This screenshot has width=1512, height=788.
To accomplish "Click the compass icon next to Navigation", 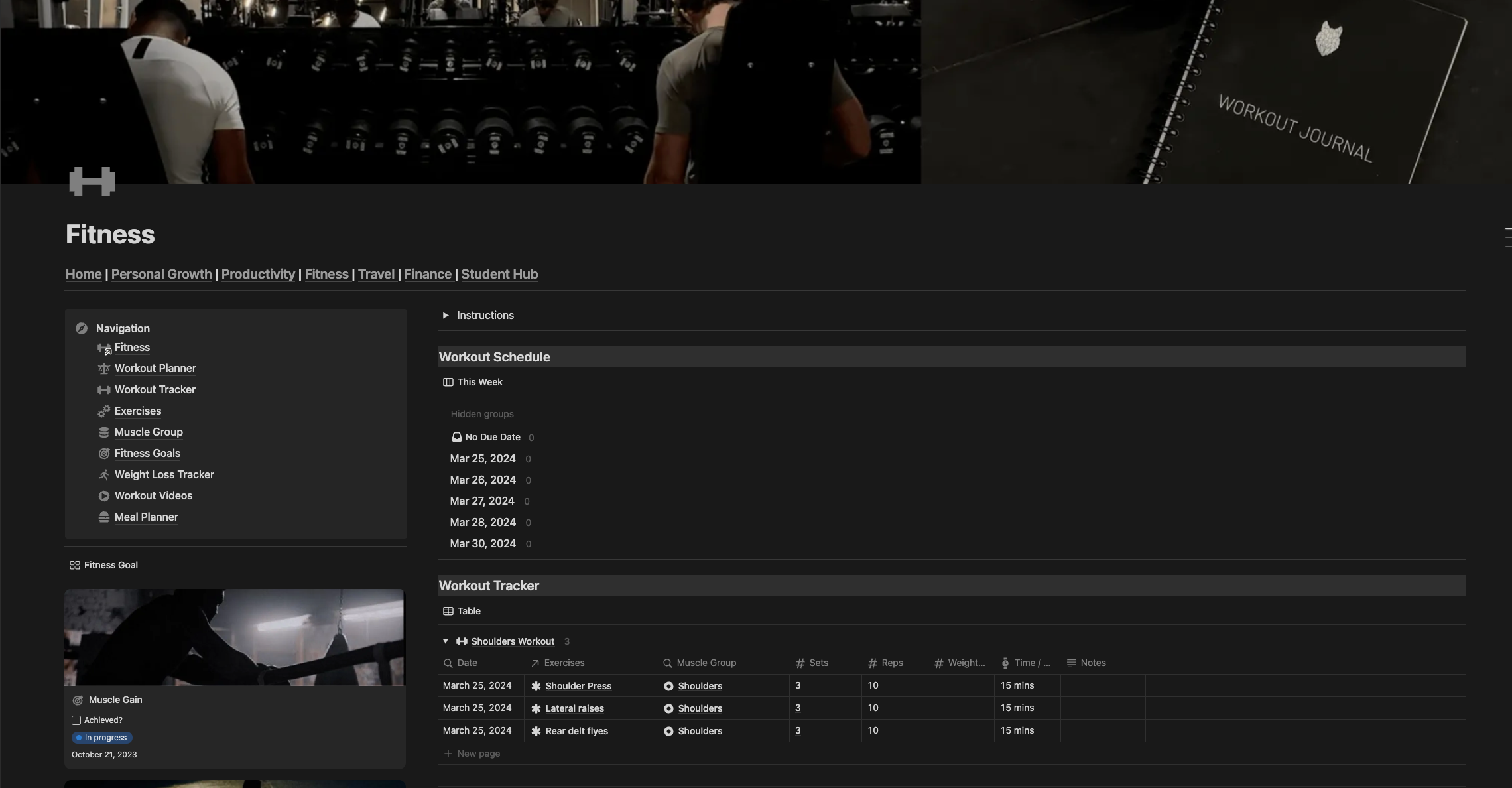I will 82,328.
